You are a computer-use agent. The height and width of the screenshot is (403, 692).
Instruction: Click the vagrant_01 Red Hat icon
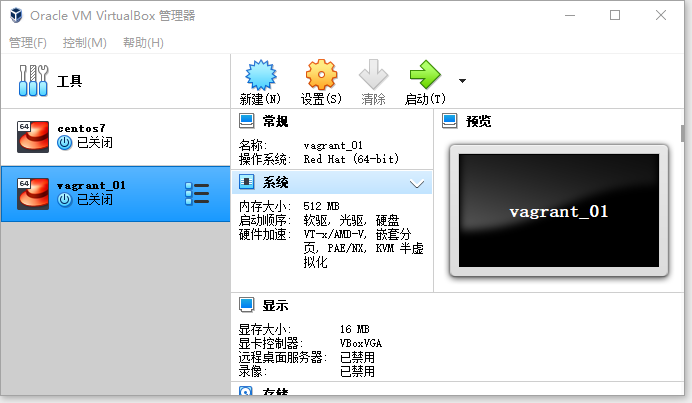coord(33,194)
